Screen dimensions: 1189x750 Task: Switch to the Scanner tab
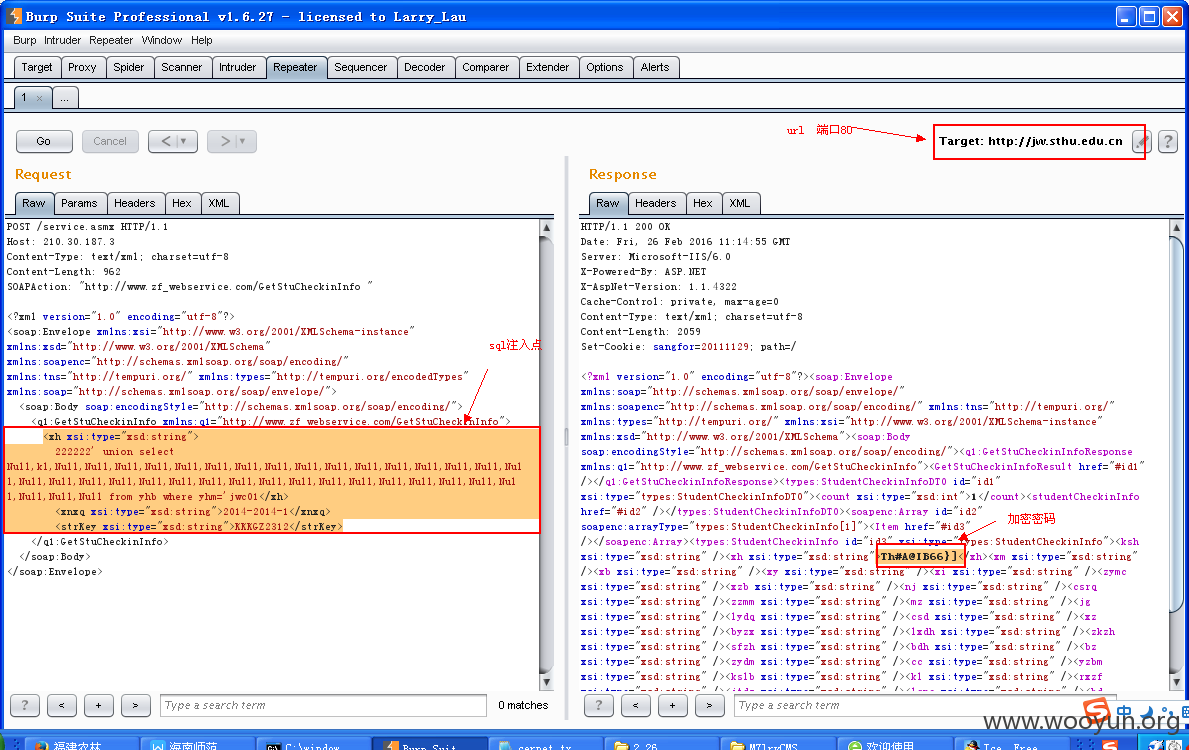(182, 67)
